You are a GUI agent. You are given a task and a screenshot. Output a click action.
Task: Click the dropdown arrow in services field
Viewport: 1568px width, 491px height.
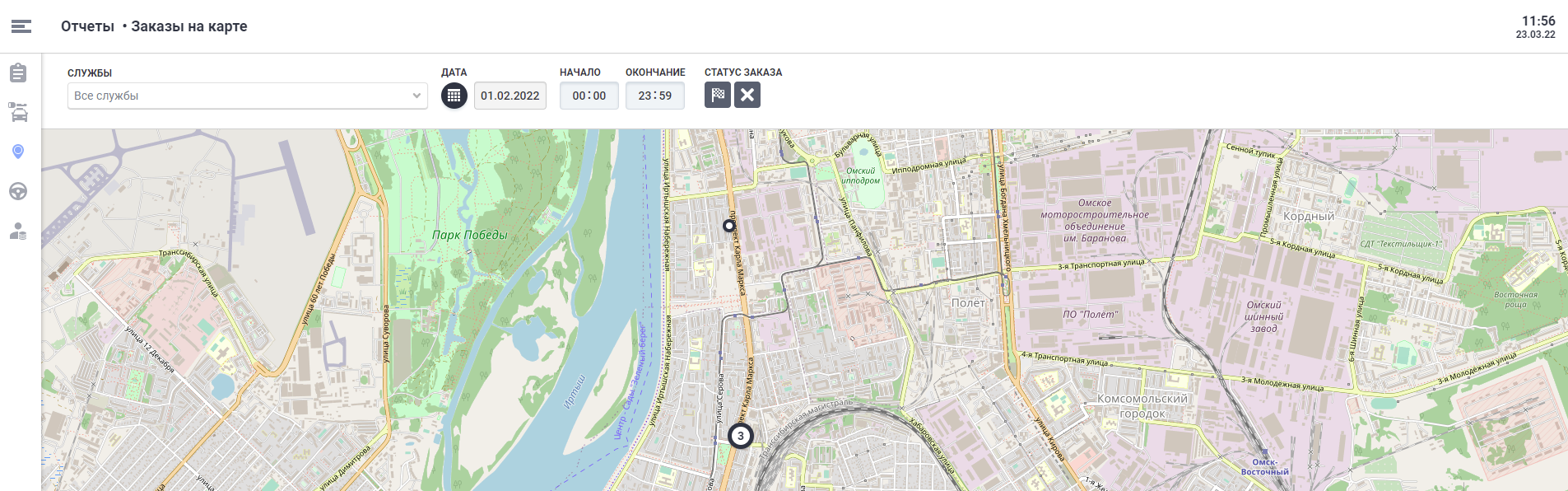(416, 96)
